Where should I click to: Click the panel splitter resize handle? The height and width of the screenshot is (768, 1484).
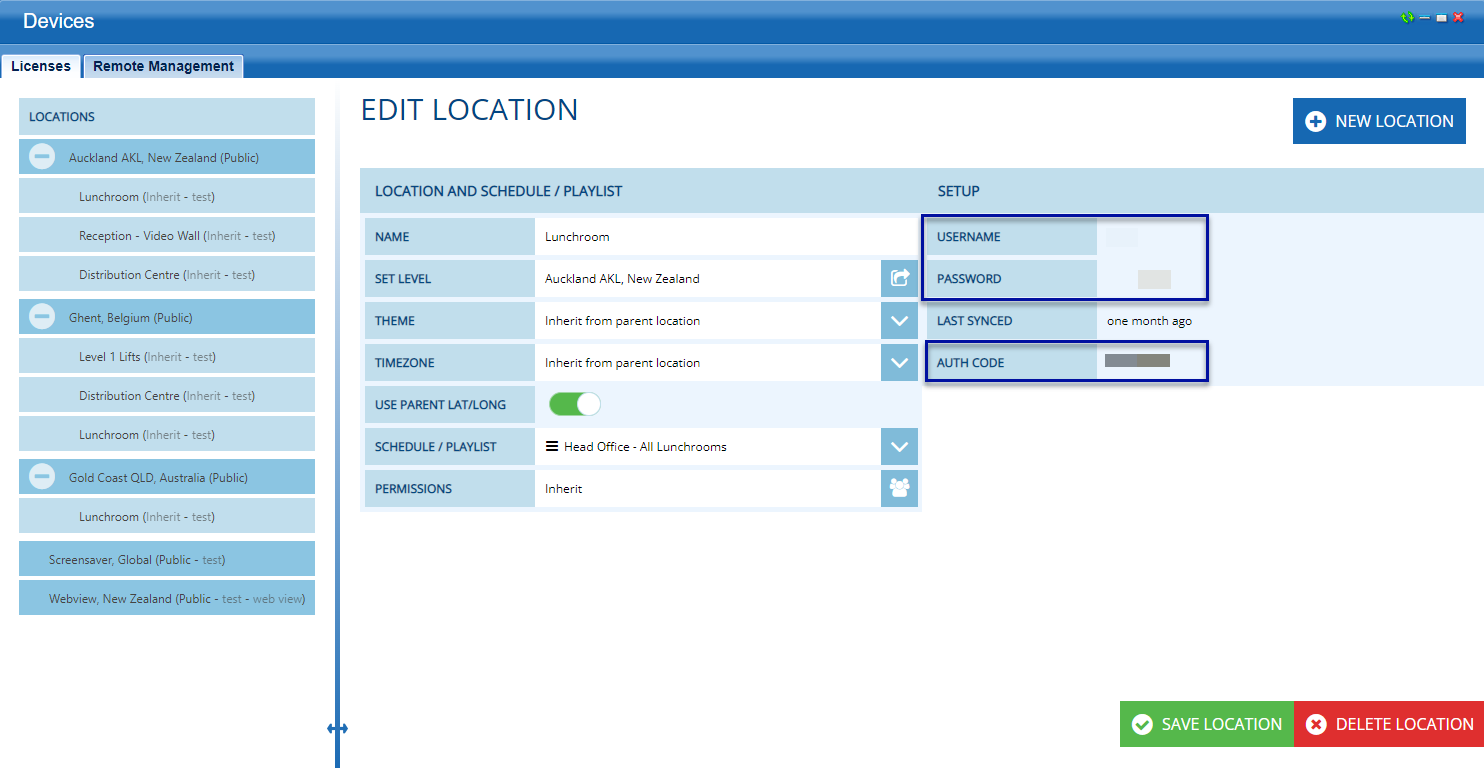(x=337, y=729)
